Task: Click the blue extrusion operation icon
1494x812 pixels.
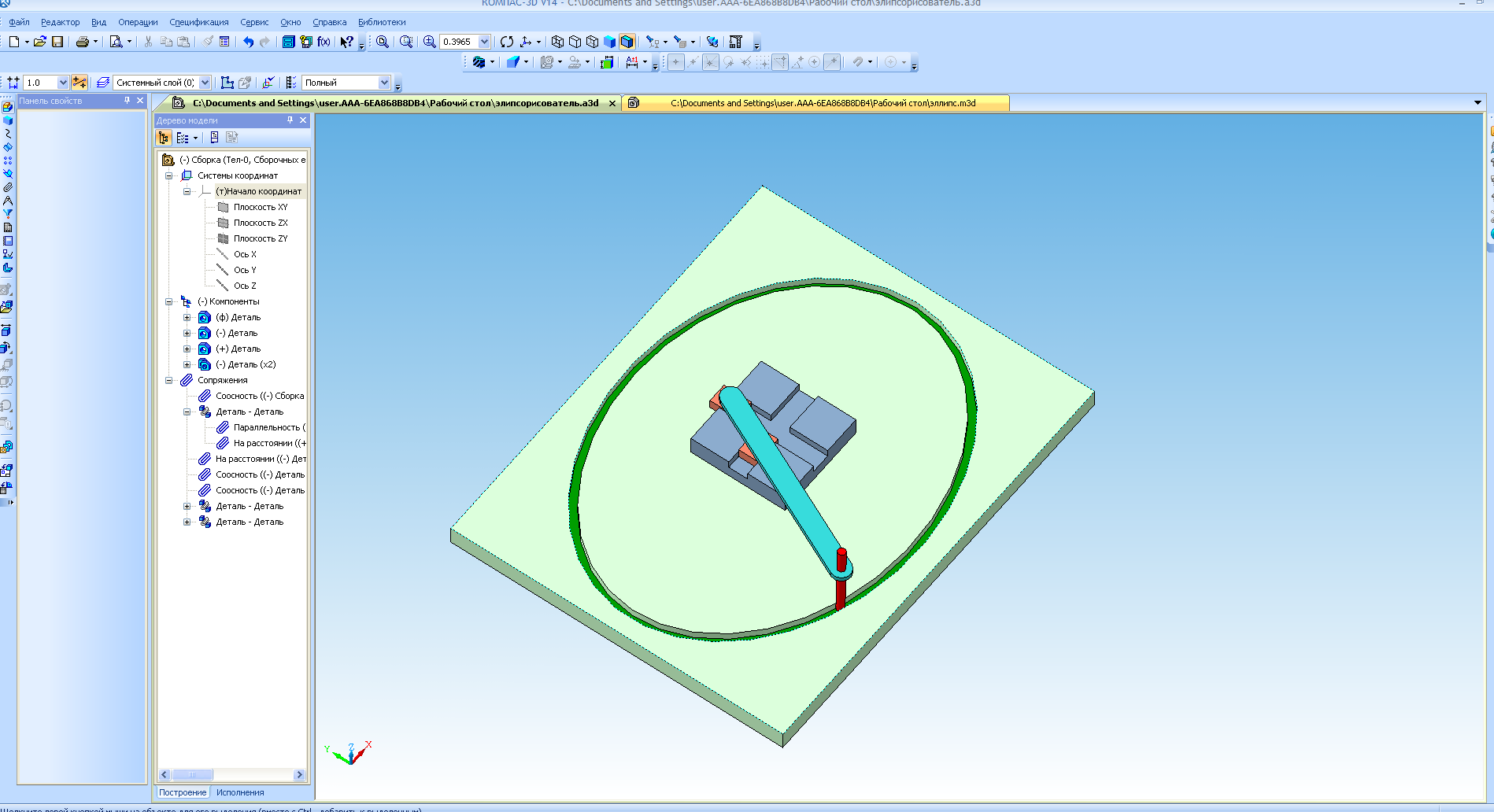Action: [512, 62]
